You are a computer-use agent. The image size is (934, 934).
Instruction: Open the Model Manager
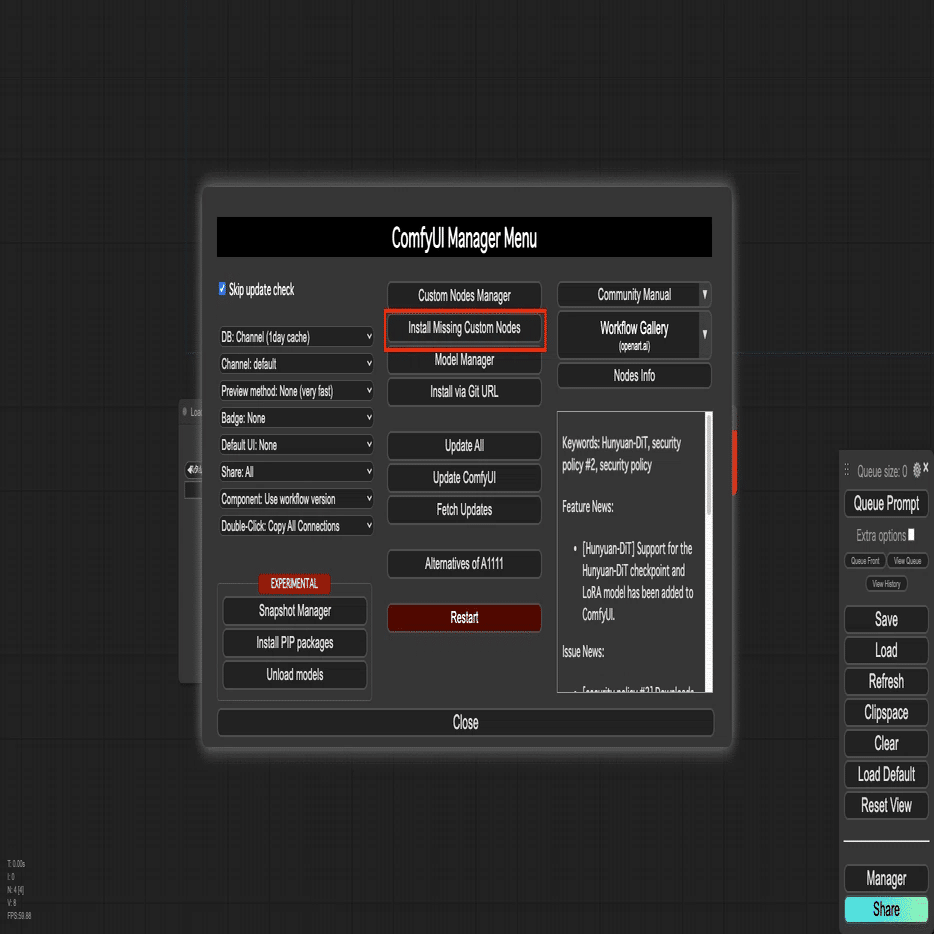(x=464, y=361)
